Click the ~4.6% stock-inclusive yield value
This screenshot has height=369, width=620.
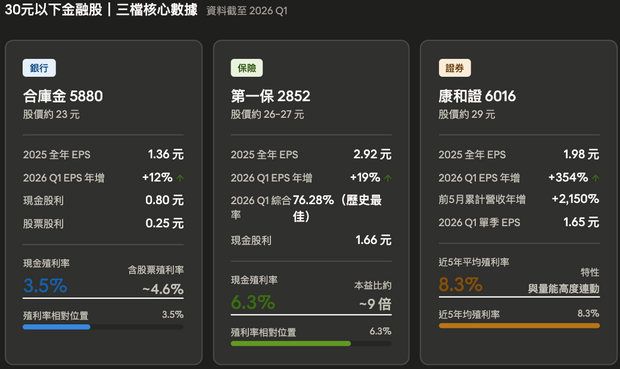[x=163, y=289]
